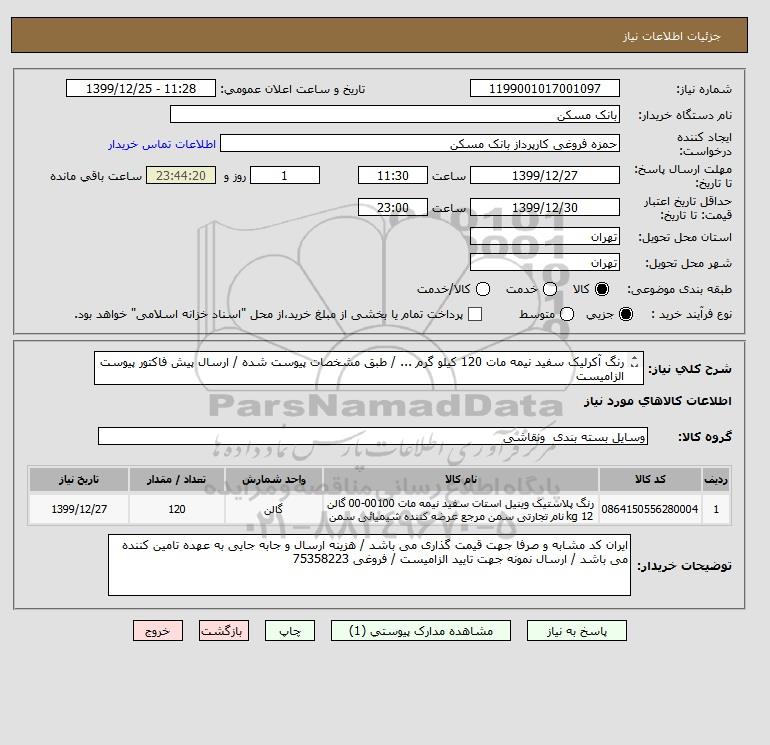Open مشاهده مدارک پیوستی (1) button
The width and height of the screenshot is (770, 745).
coord(421,631)
